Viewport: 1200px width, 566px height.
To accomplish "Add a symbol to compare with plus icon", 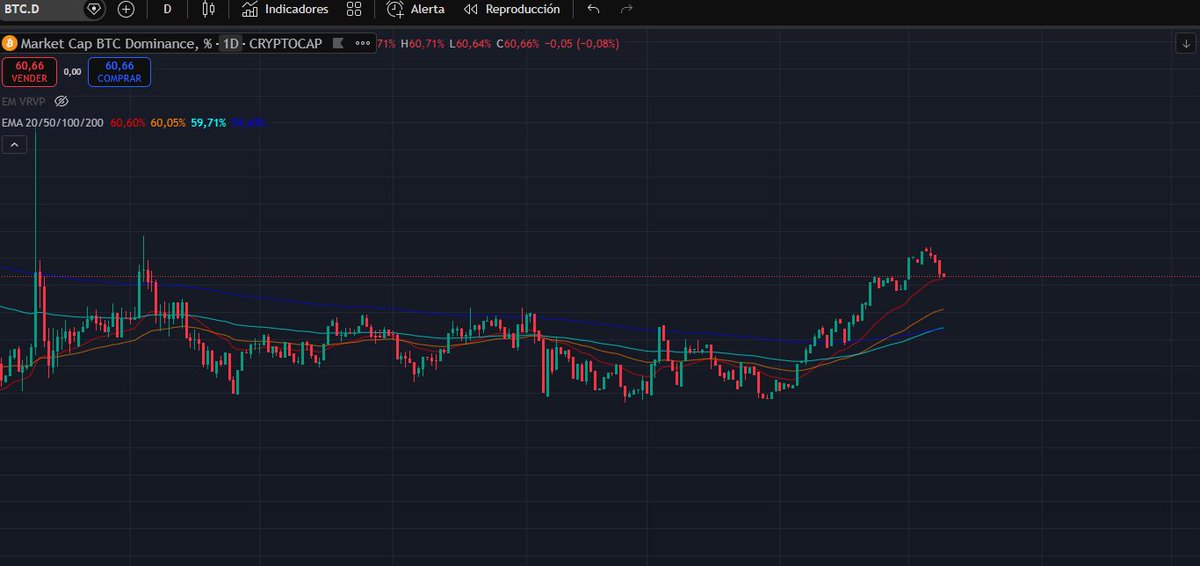I will click(125, 9).
